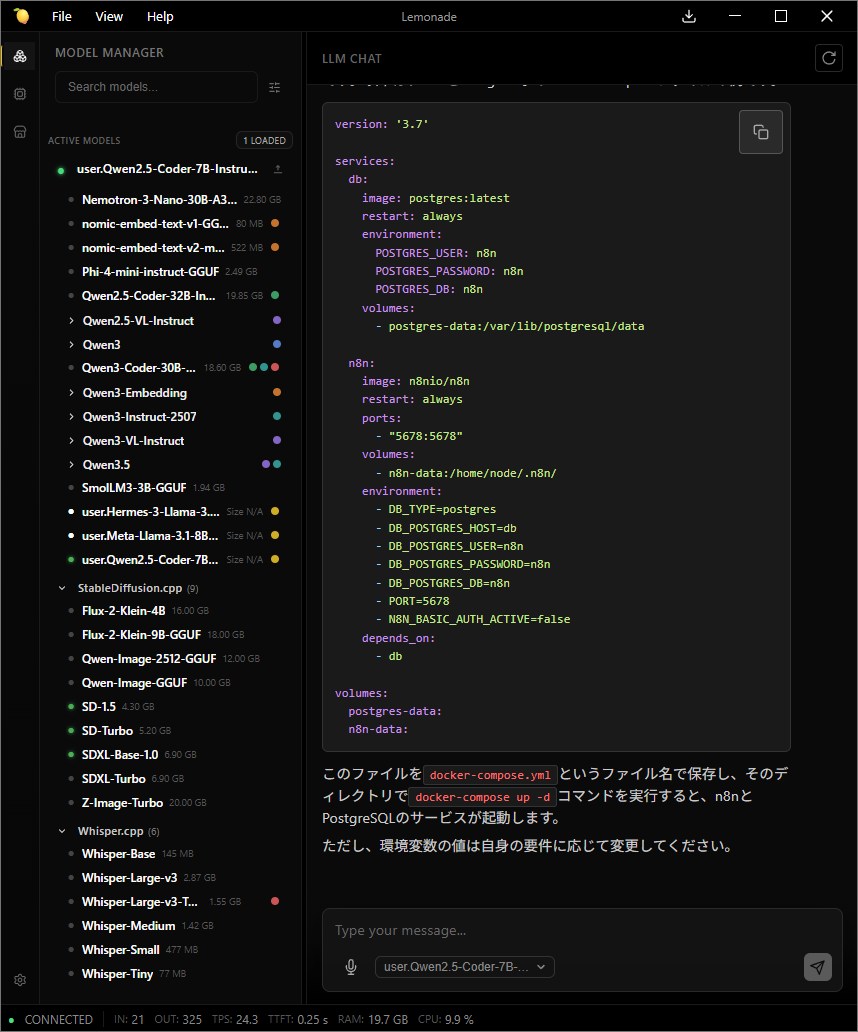Image resolution: width=858 pixels, height=1032 pixels.
Task: Open the marketplace store icon in sidebar
Action: (20, 132)
